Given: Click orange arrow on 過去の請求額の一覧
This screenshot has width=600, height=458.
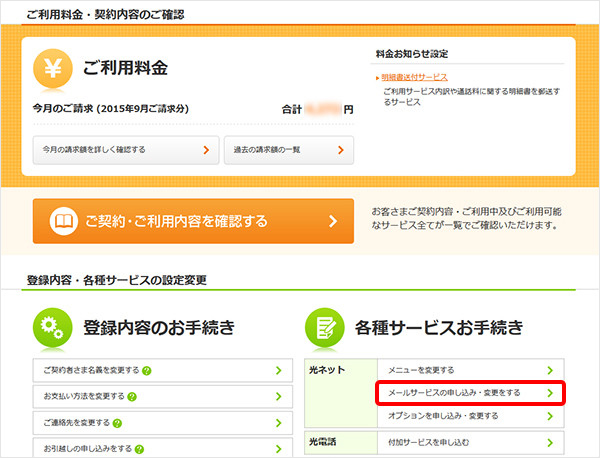Looking at the screenshot, I should pyautogui.click(x=341, y=150).
